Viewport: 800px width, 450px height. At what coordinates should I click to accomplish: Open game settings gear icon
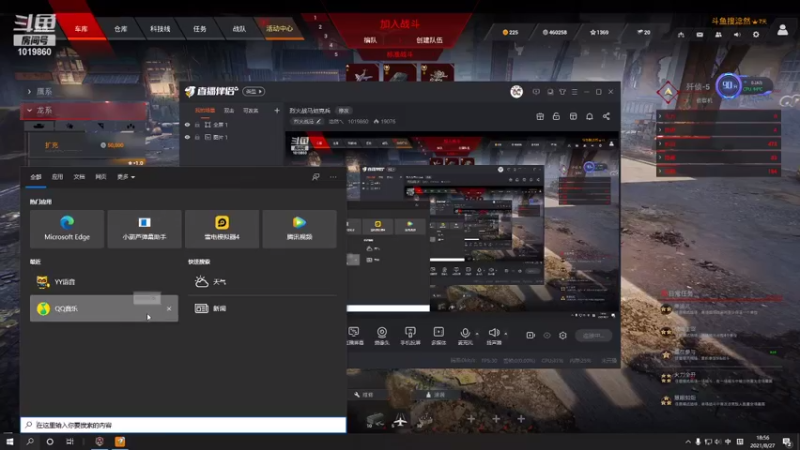756,34
